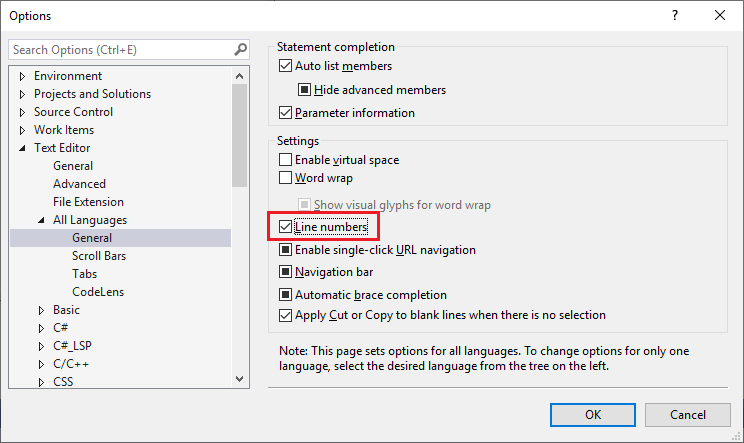Select Environment in the options tree
744x443 pixels.
click(x=68, y=76)
